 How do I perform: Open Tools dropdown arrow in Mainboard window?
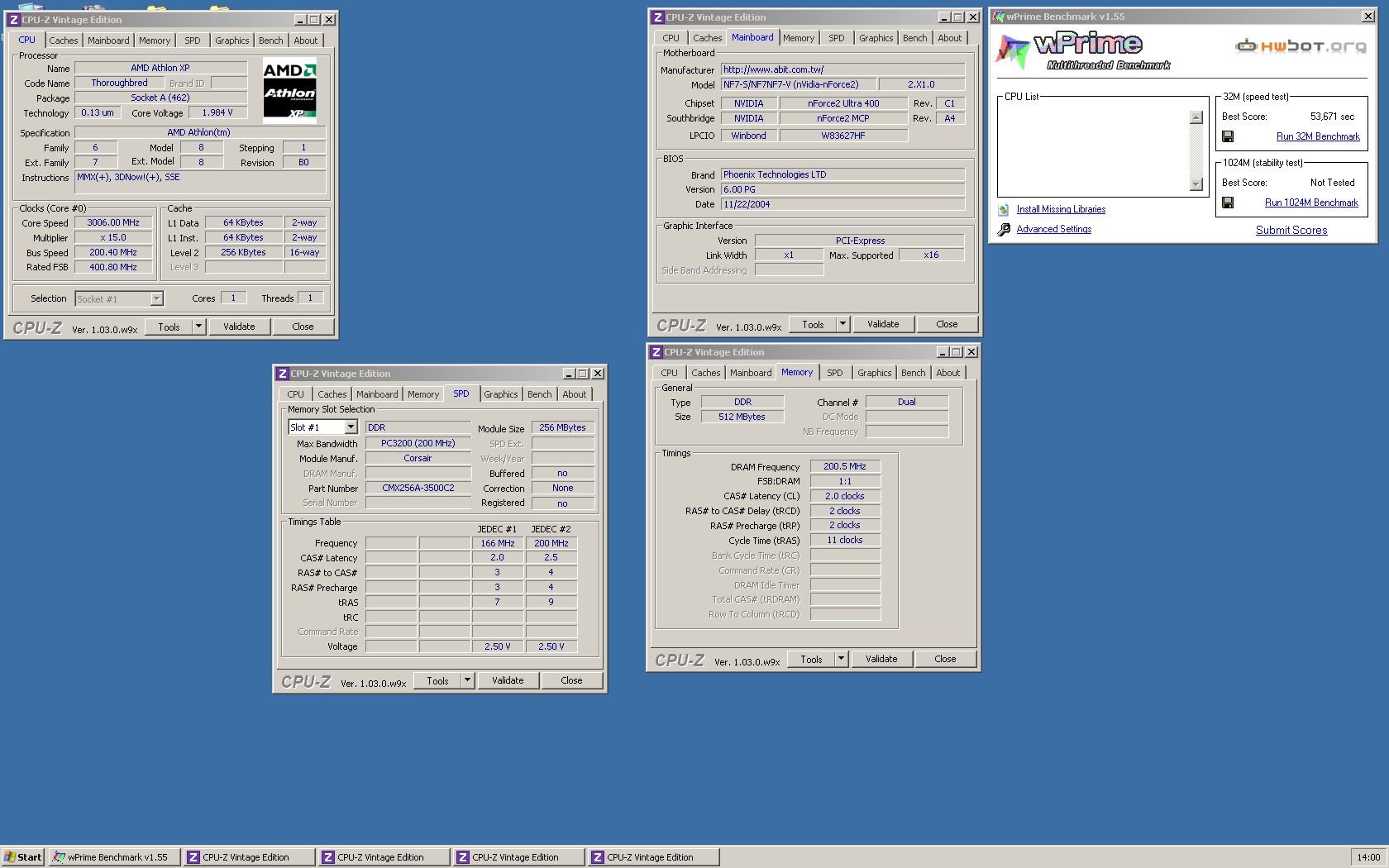[x=842, y=324]
